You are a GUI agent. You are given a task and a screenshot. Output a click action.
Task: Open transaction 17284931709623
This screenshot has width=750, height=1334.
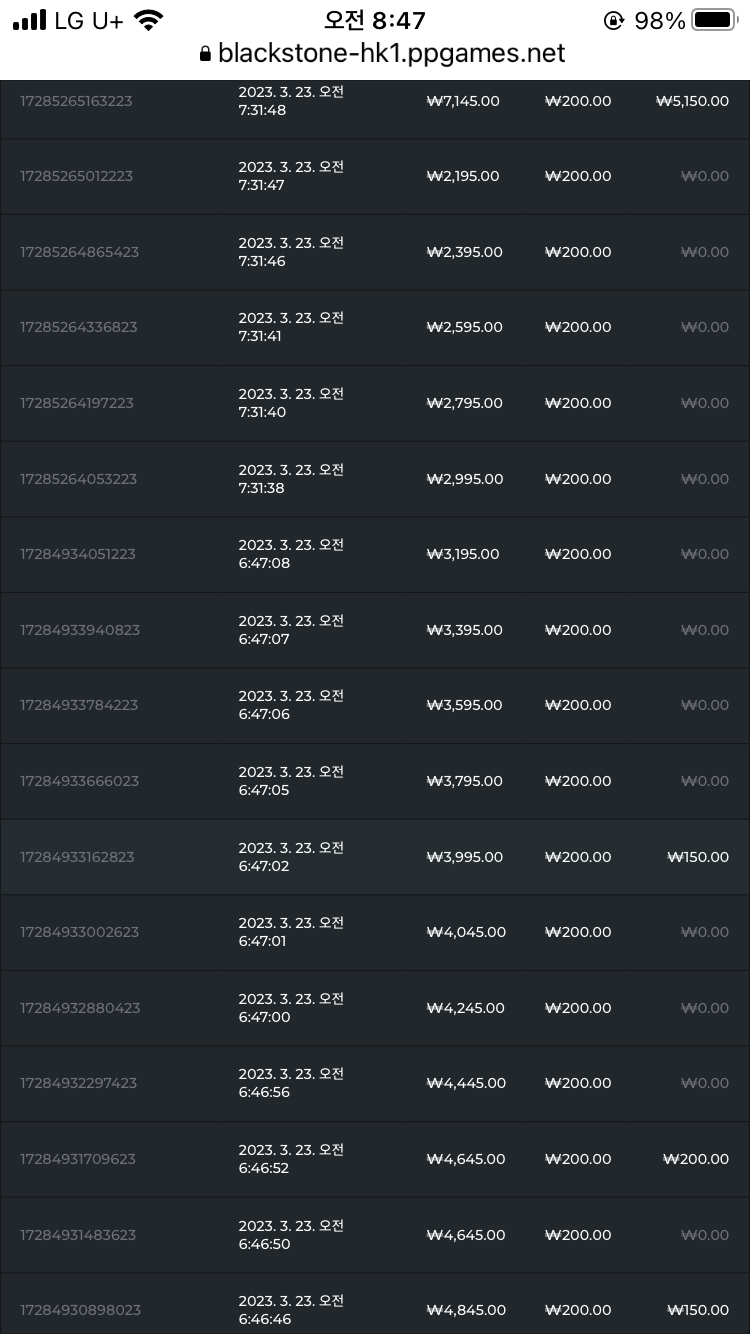pos(375,1159)
